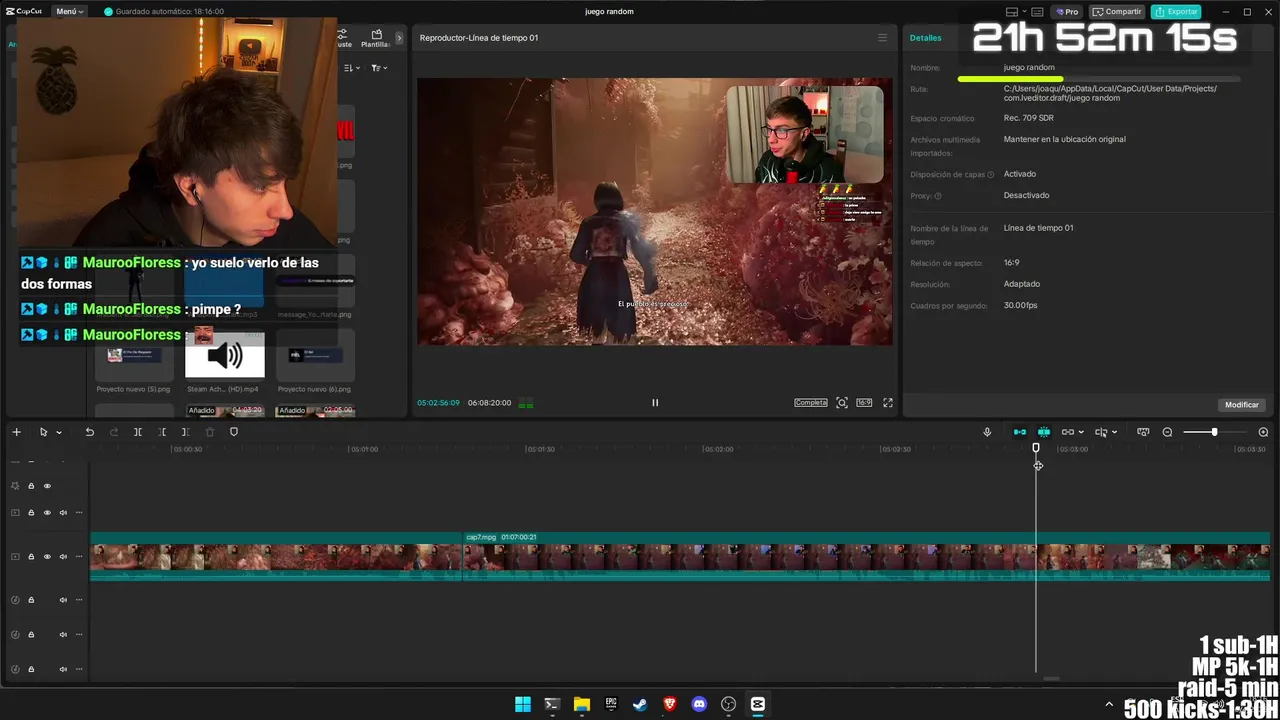Mute the upper empty video track

pos(63,513)
